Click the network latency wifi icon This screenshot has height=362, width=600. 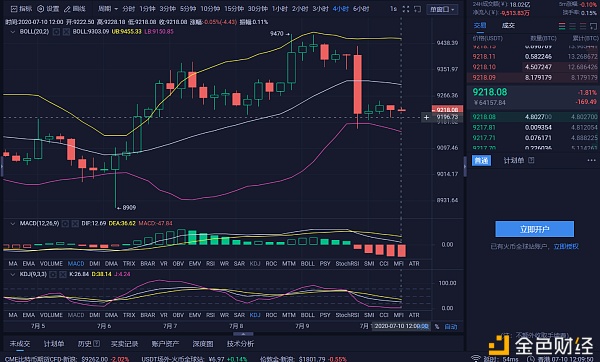point(476,359)
